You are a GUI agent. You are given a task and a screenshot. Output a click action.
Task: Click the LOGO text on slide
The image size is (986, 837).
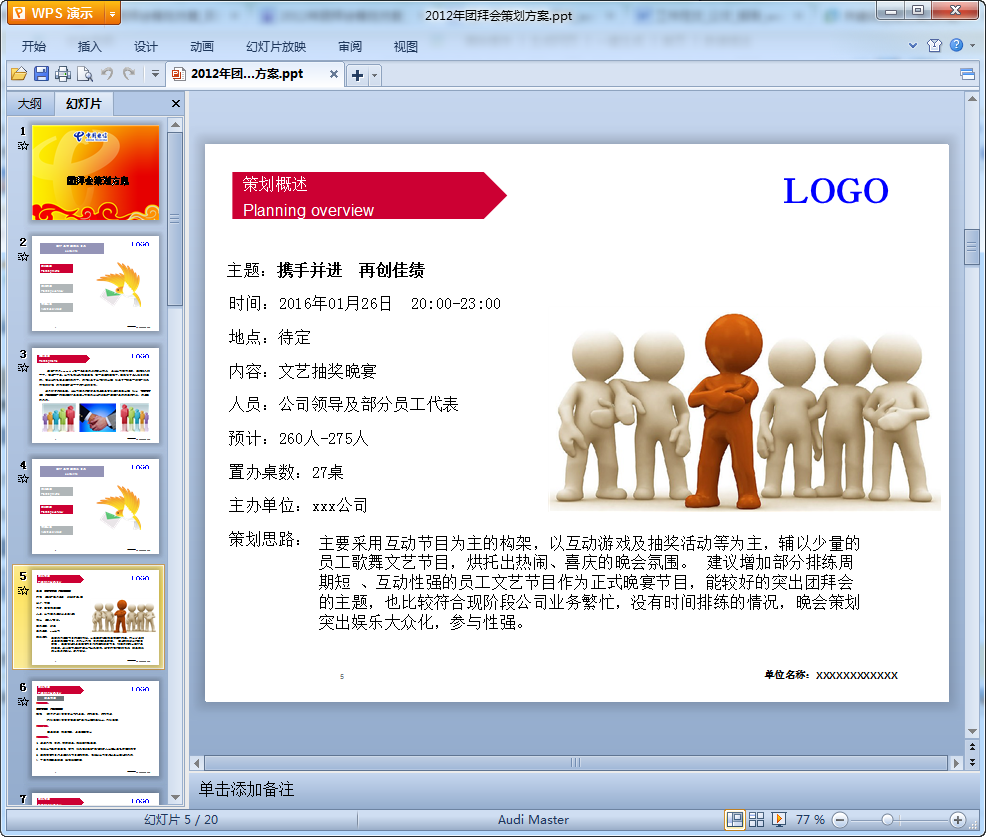click(x=835, y=191)
